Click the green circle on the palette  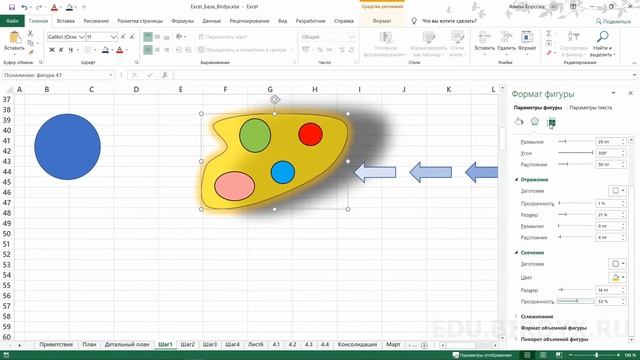255,136
